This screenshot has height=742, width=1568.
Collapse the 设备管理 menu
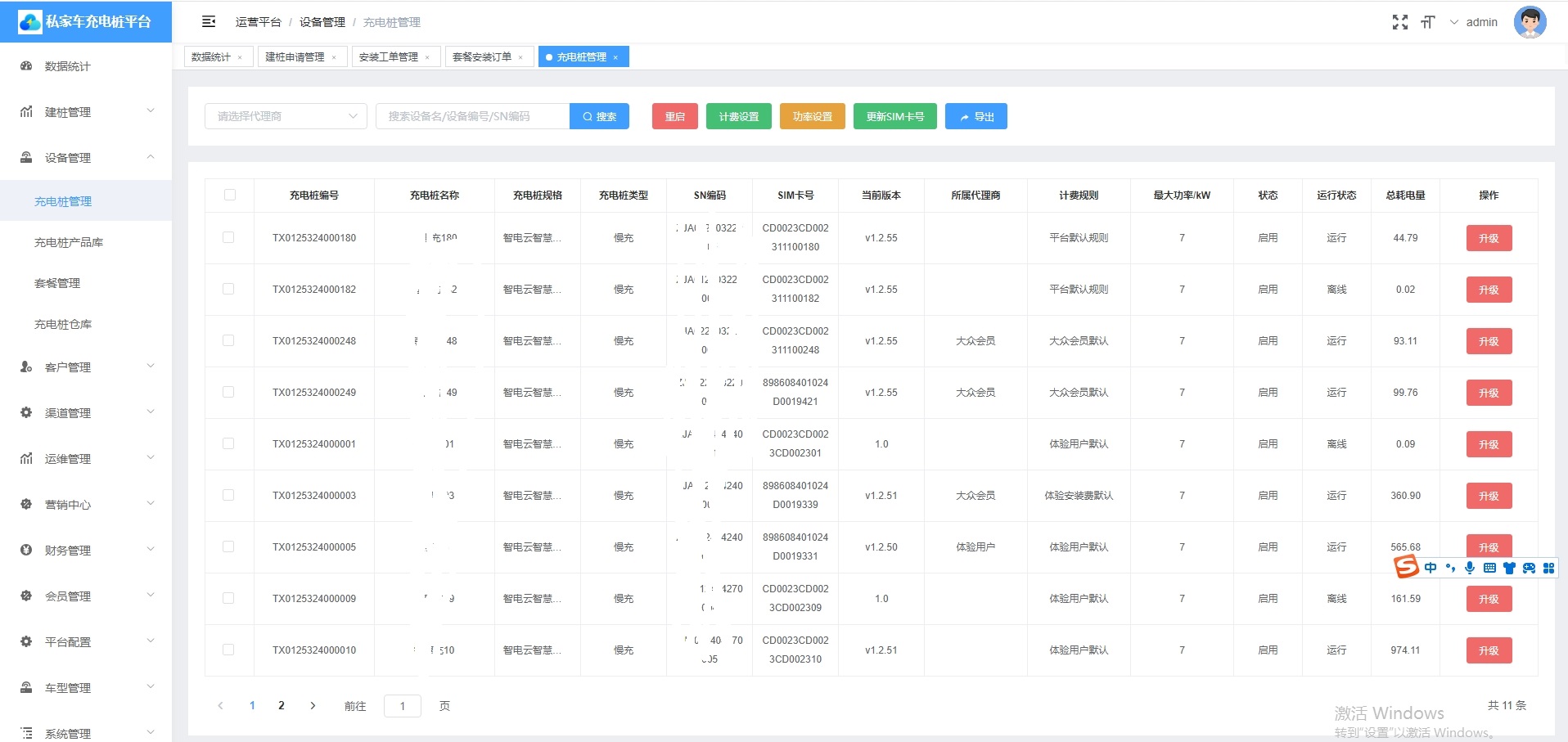151,157
